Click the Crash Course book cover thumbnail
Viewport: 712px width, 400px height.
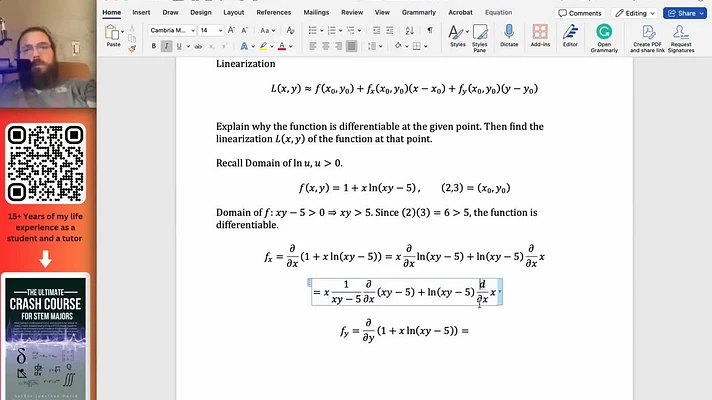45,338
